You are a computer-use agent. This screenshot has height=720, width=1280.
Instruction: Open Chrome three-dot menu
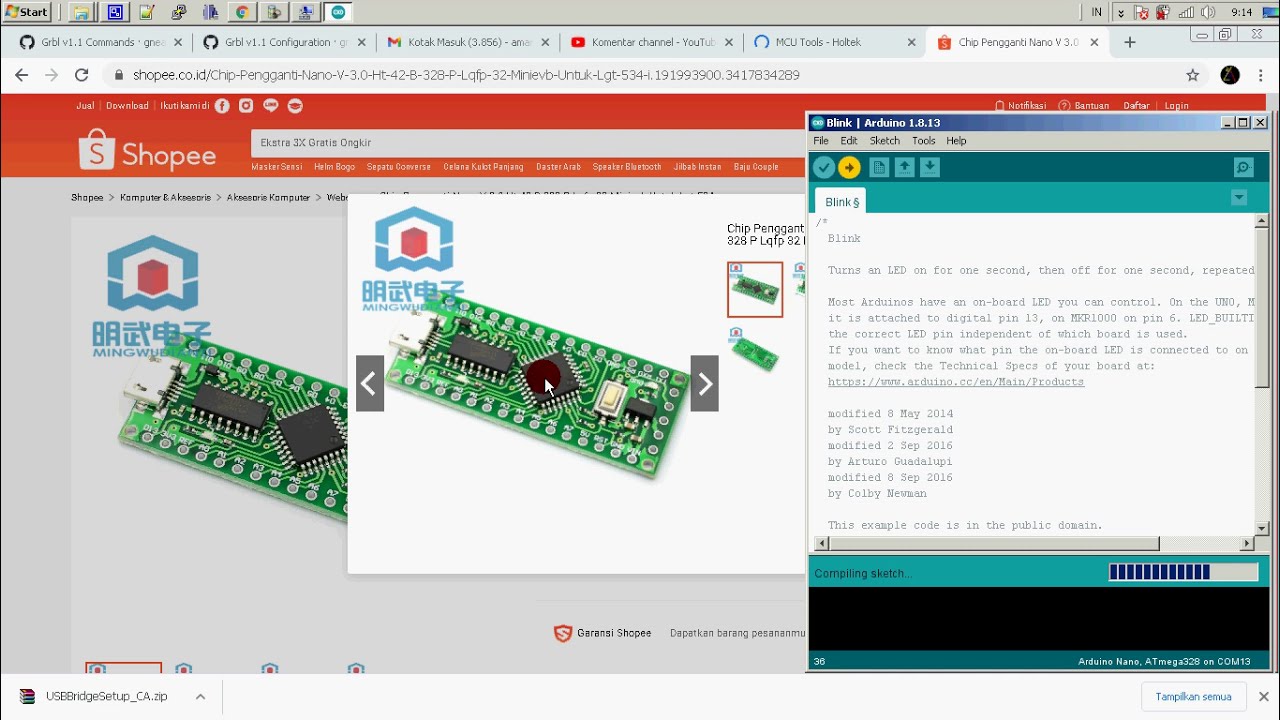(x=1261, y=75)
